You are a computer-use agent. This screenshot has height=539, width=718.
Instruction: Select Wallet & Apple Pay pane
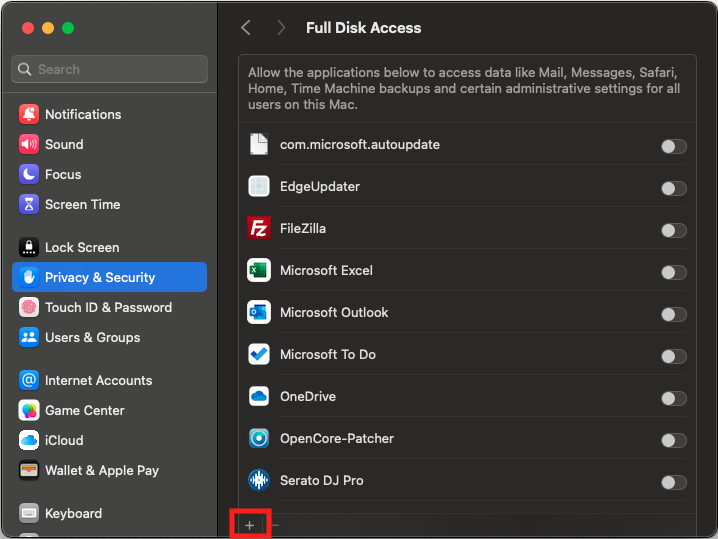[x=109, y=470]
